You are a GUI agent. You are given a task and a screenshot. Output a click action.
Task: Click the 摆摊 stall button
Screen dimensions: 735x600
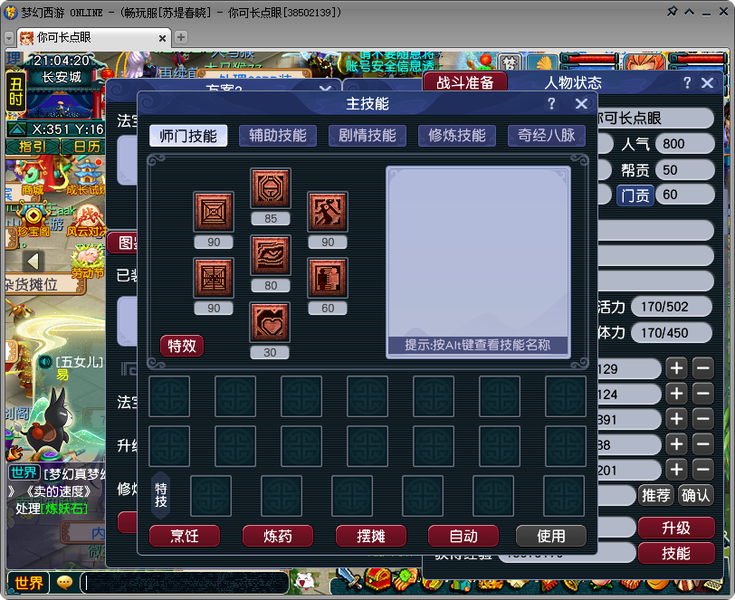click(371, 536)
